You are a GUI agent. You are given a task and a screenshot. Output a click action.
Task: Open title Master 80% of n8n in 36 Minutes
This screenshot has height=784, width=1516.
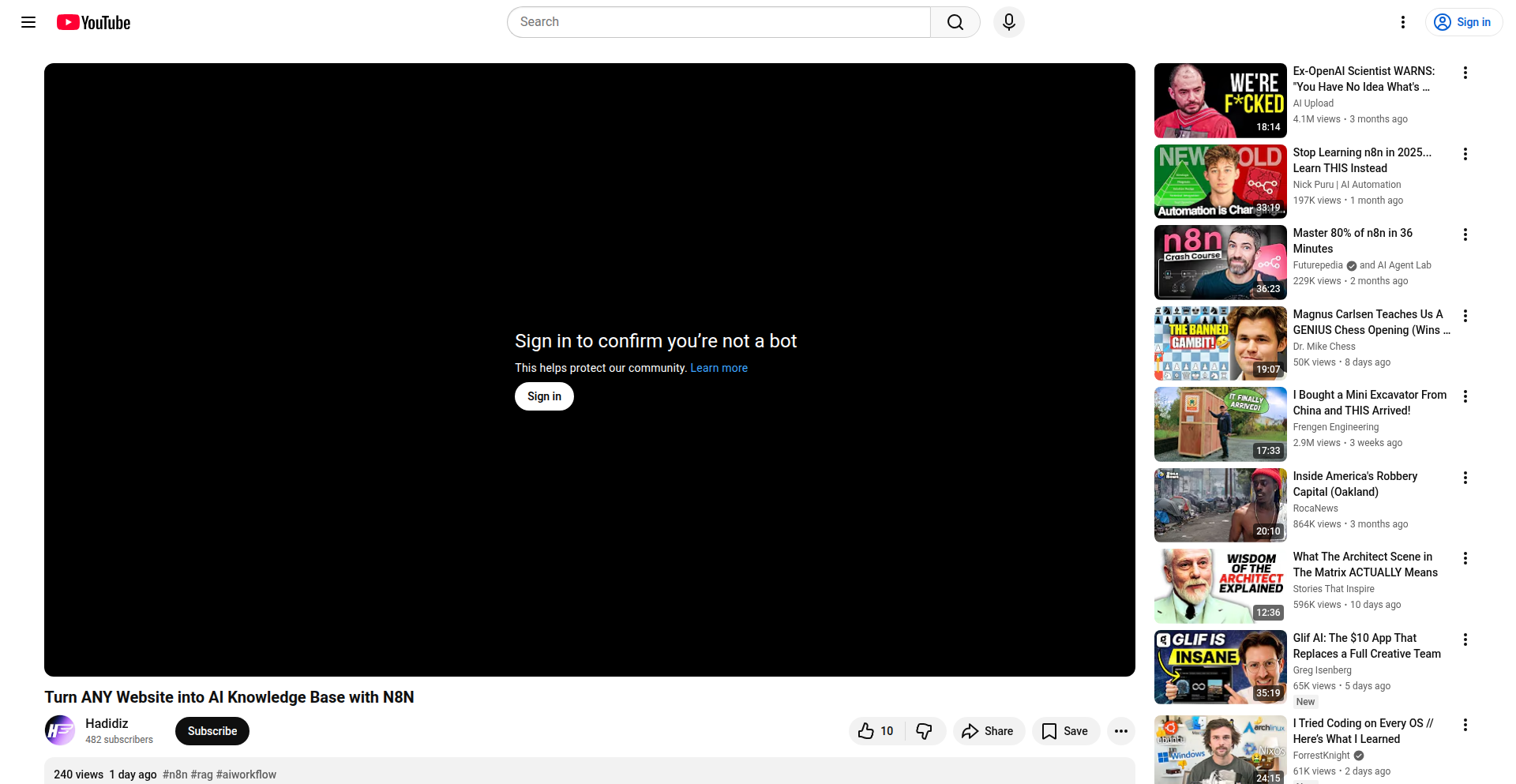[1353, 241]
